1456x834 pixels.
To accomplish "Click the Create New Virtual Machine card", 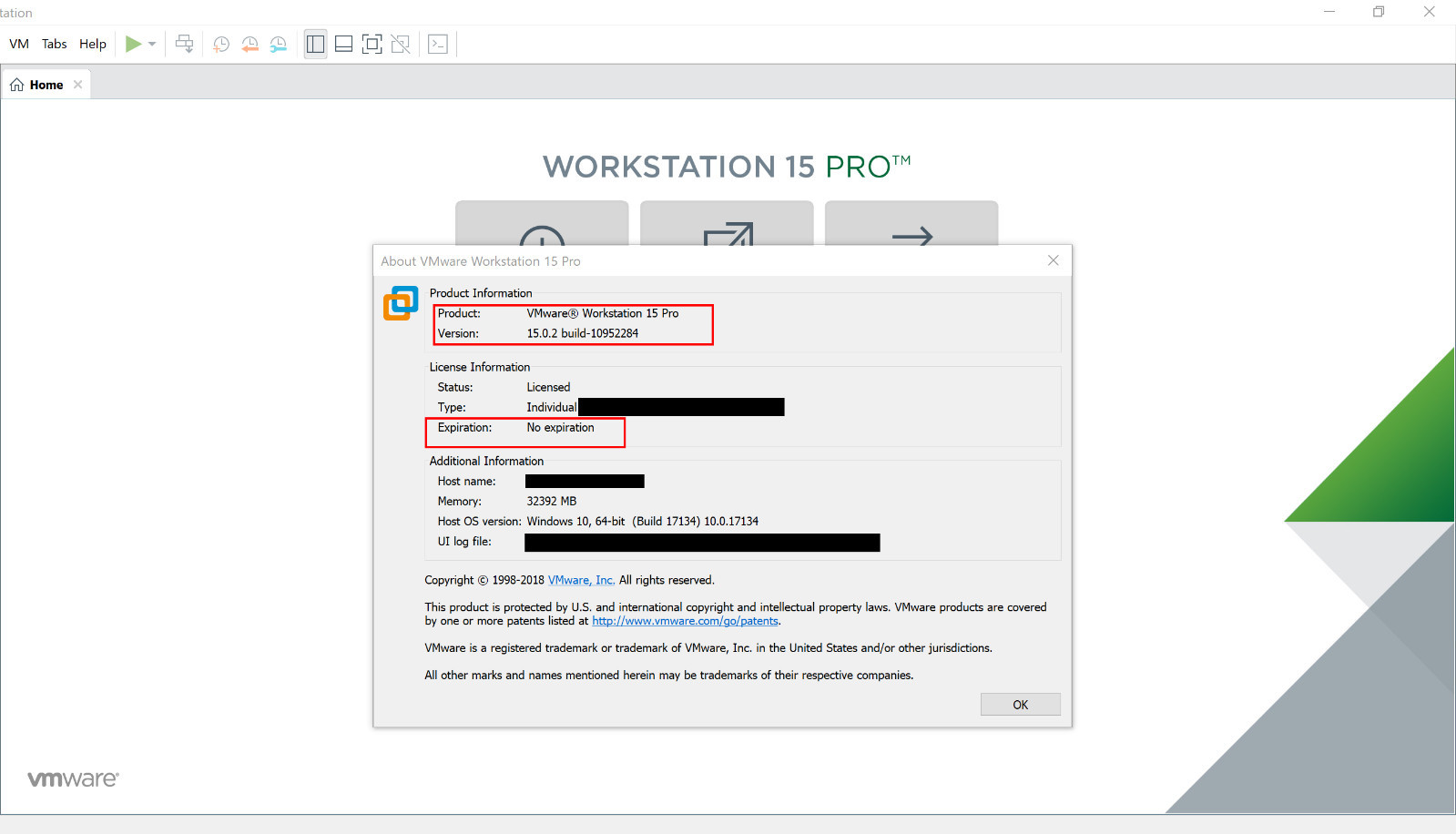I will pos(542,223).
